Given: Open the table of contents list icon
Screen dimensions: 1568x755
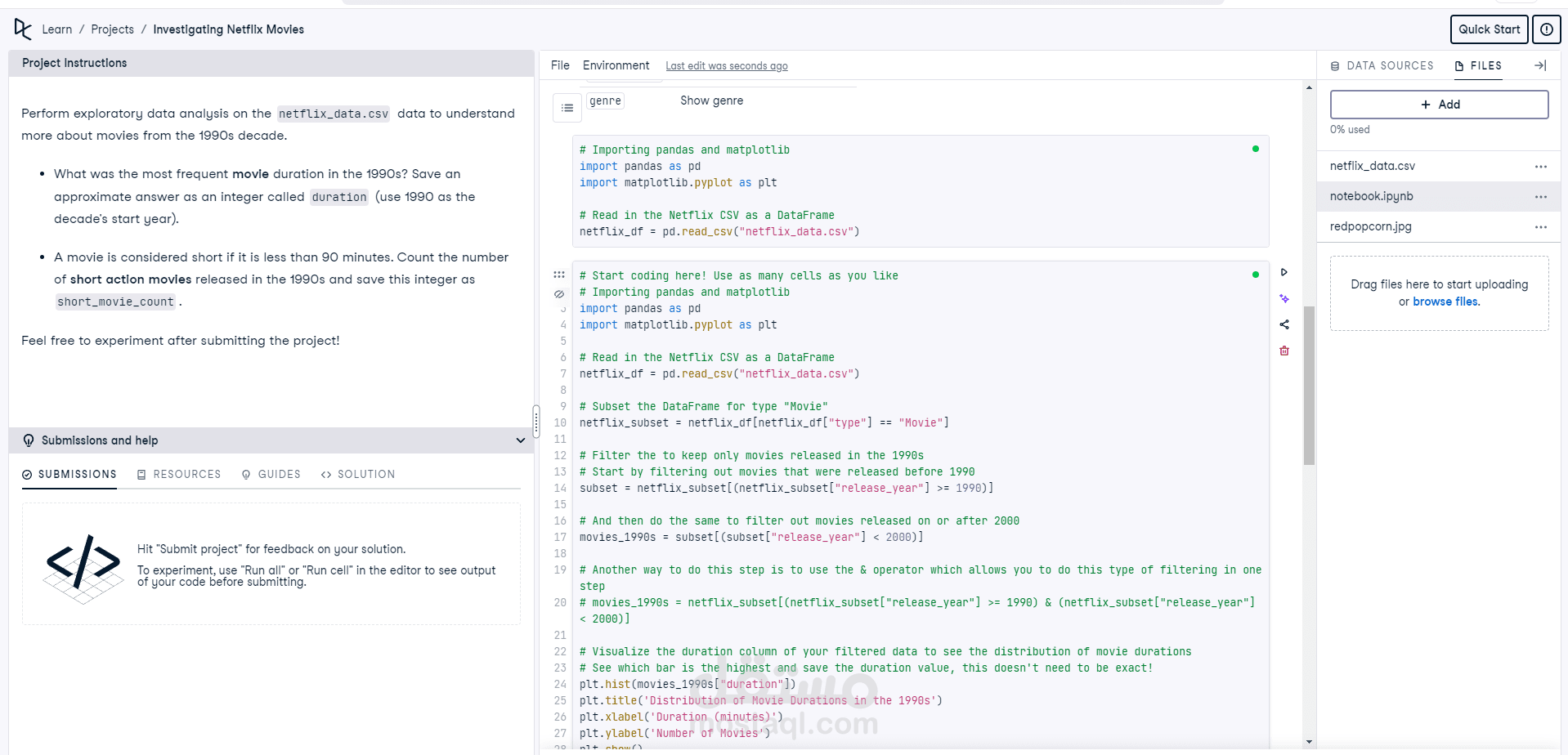Looking at the screenshot, I should coord(567,108).
